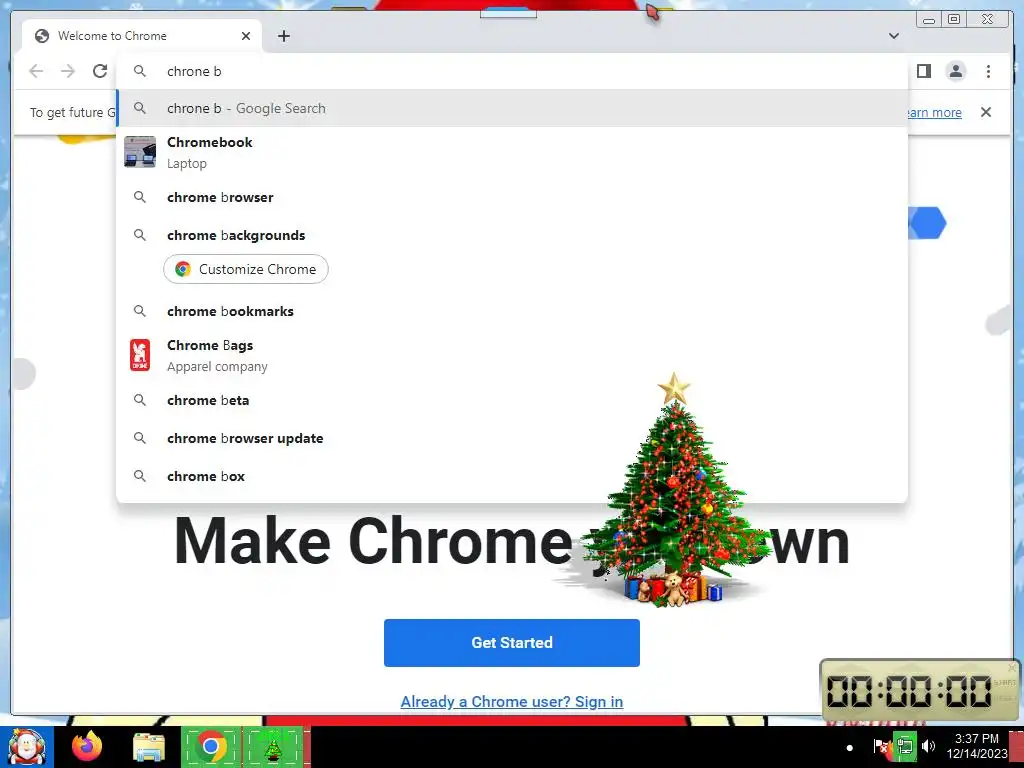
Task: Click the Chromebook thumbnail image
Action: pyautogui.click(x=140, y=152)
